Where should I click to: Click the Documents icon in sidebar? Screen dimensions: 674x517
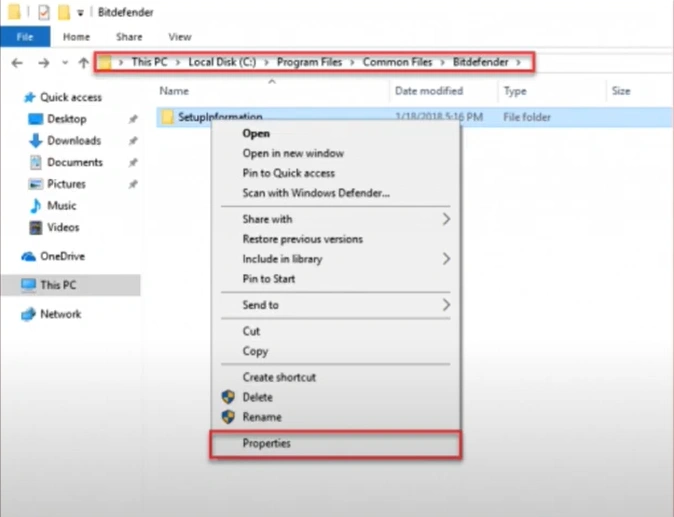tap(35, 162)
